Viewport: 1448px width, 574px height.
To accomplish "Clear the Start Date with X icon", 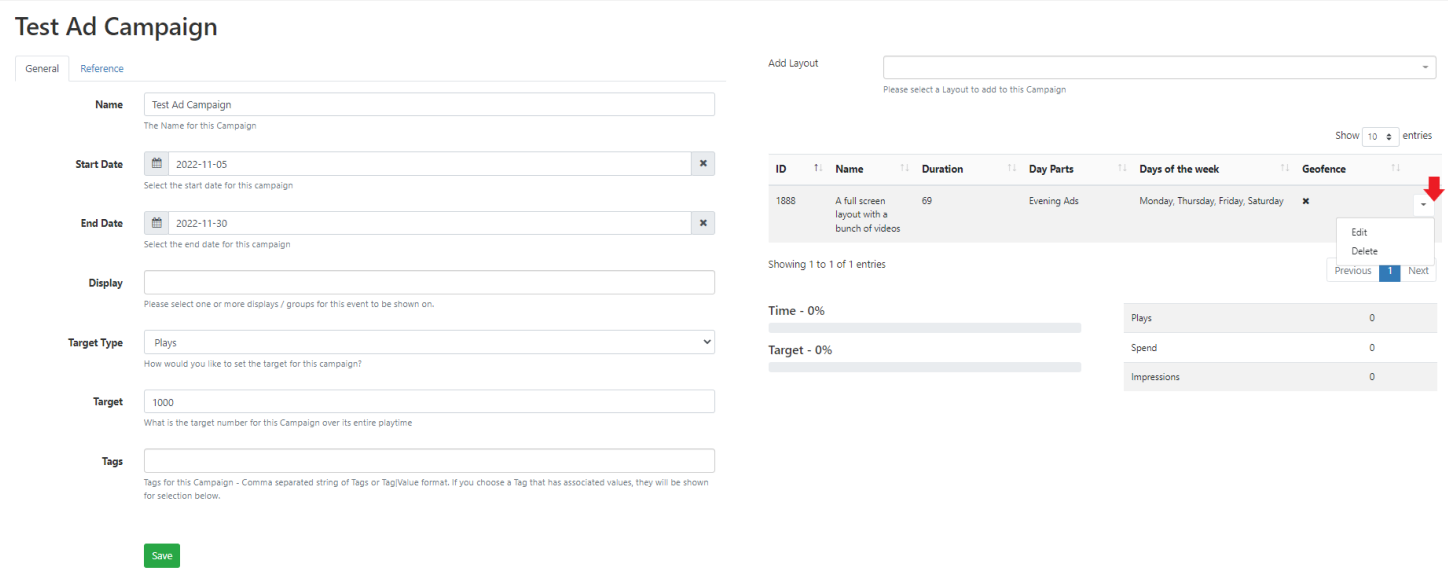I will click(702, 164).
